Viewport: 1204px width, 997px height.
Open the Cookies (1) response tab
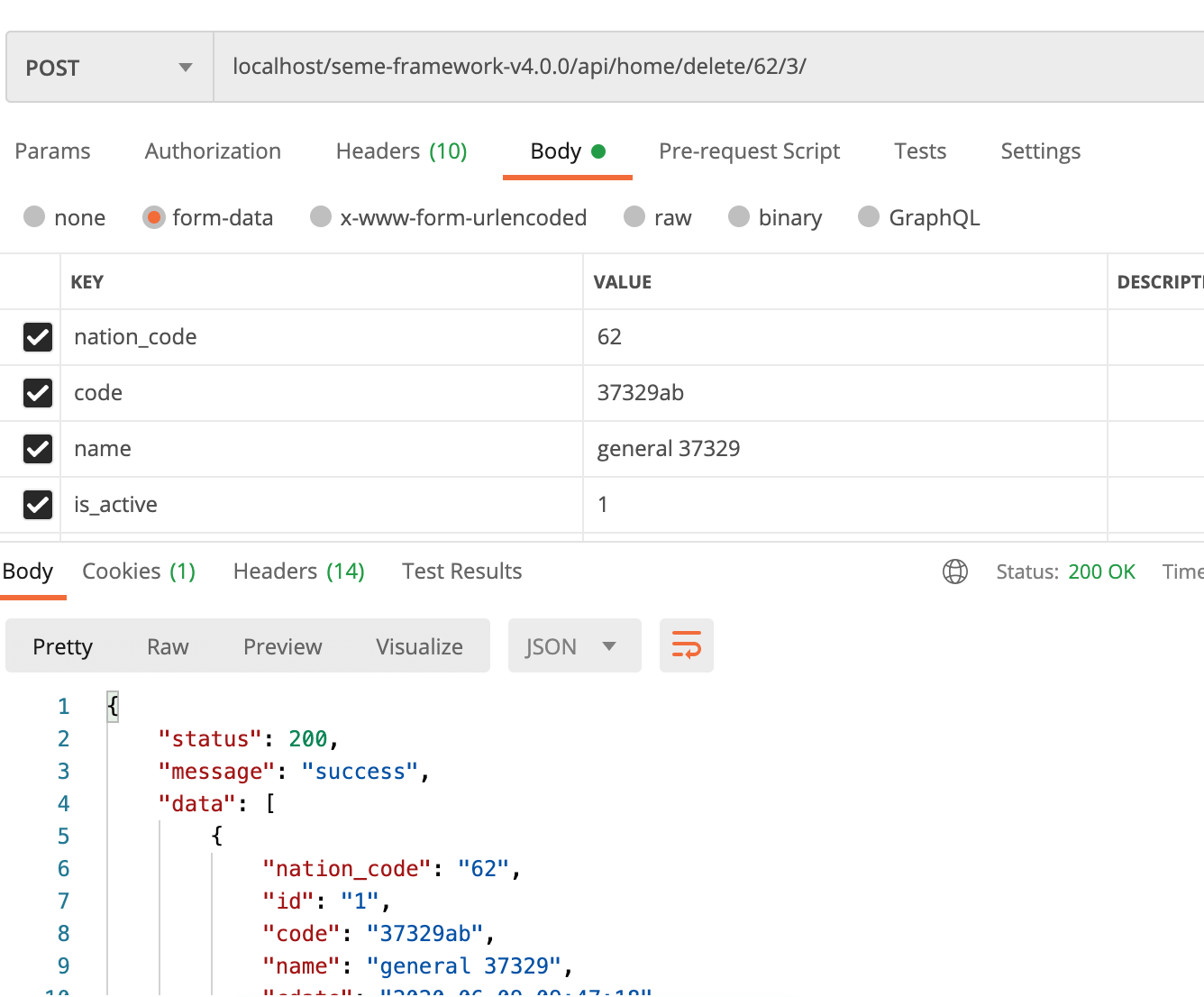[139, 572]
